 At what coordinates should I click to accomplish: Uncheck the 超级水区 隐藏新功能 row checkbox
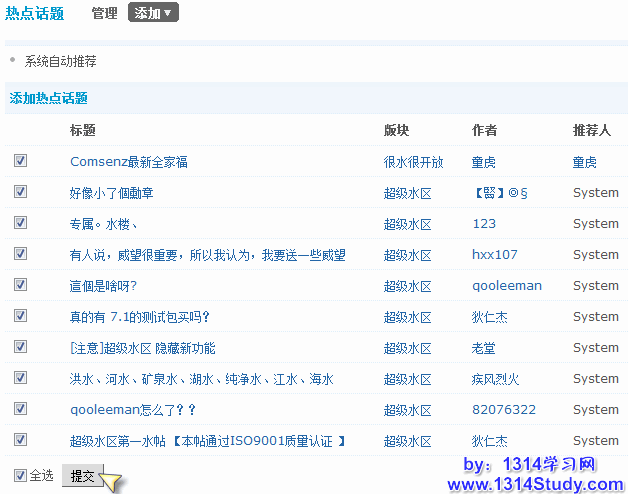click(21, 347)
